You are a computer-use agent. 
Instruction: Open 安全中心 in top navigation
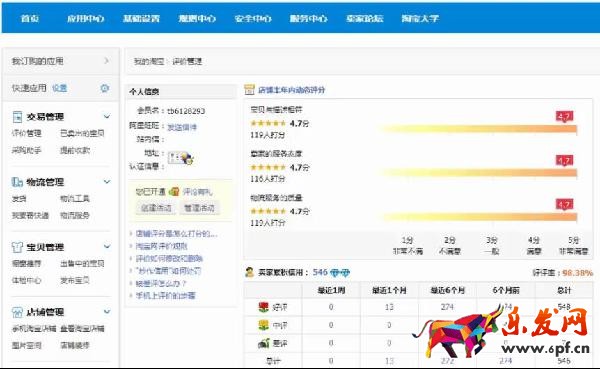coord(253,18)
